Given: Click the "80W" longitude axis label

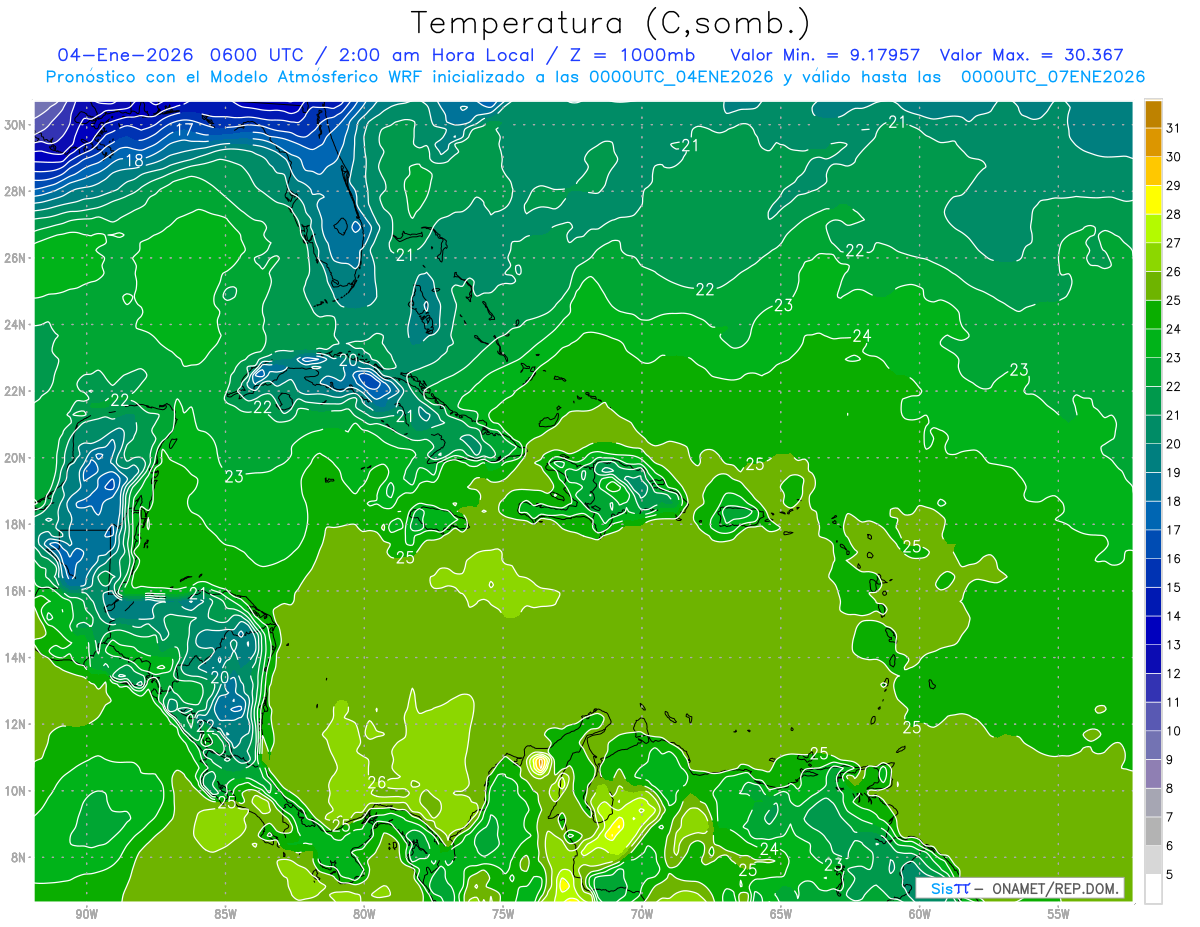Looking at the screenshot, I should coord(364,914).
